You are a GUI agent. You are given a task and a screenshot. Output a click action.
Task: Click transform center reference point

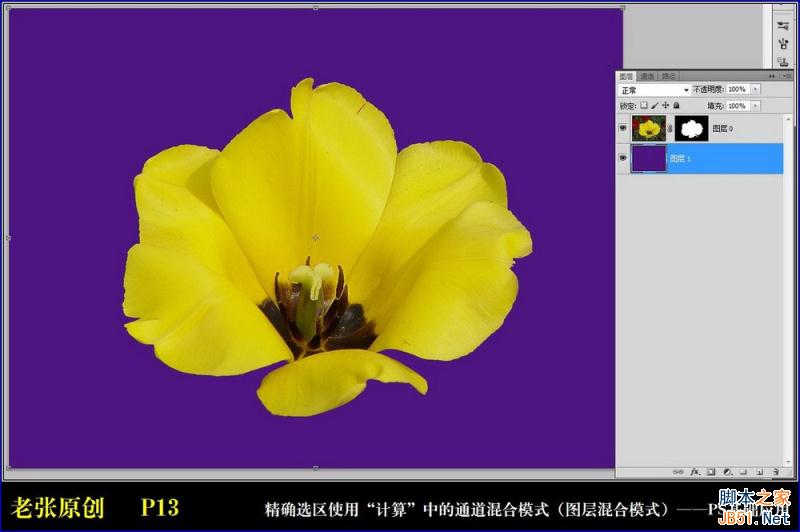(x=316, y=238)
